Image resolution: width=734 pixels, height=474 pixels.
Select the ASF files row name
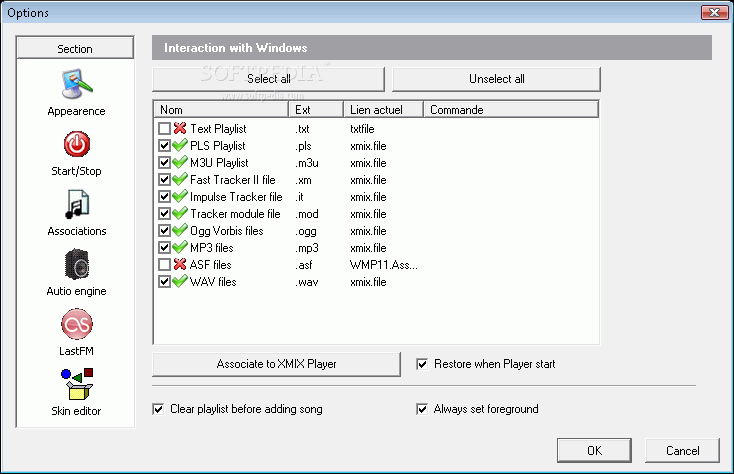[211, 265]
